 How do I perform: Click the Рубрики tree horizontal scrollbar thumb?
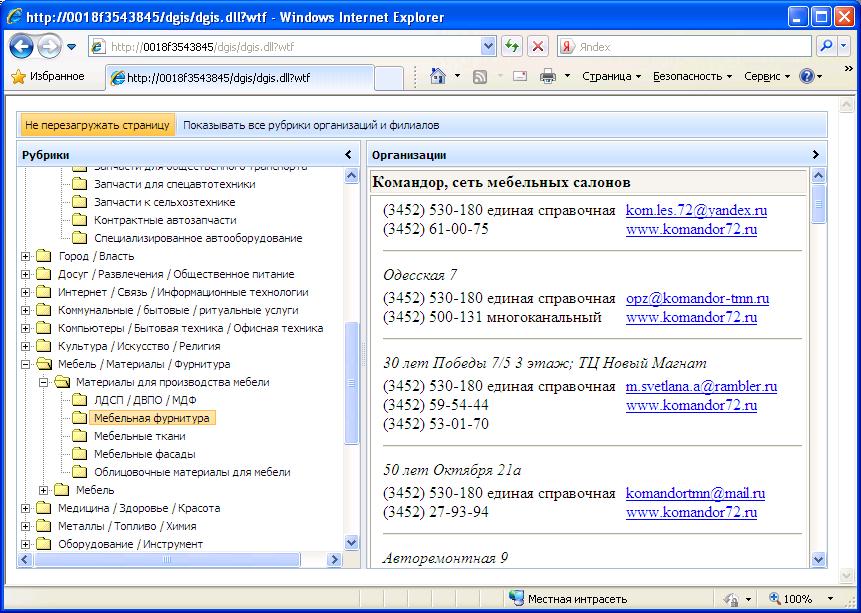tap(167, 560)
